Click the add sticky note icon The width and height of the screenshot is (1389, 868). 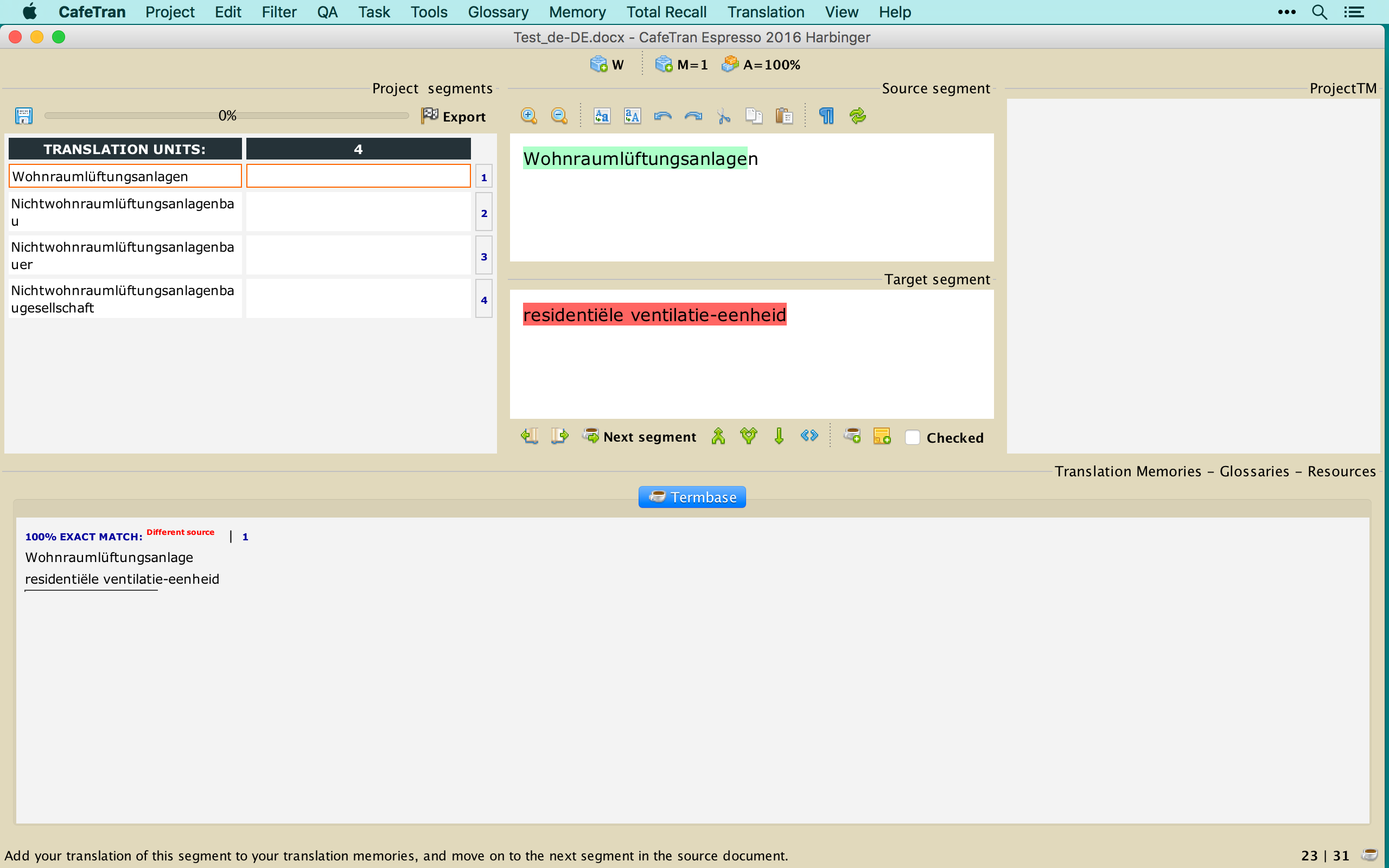(x=882, y=437)
